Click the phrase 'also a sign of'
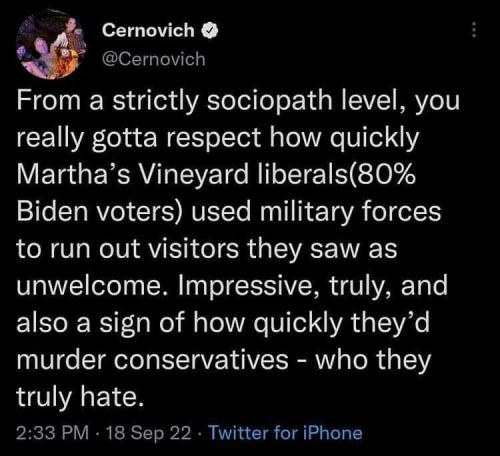 101,323
